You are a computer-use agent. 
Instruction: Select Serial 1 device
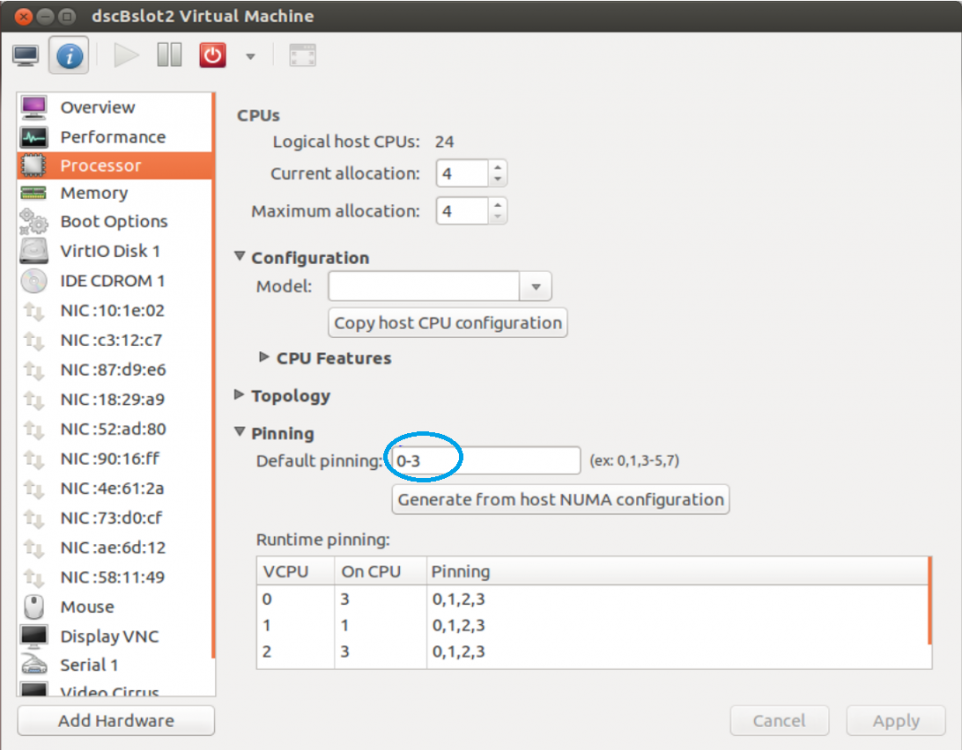coord(115,665)
